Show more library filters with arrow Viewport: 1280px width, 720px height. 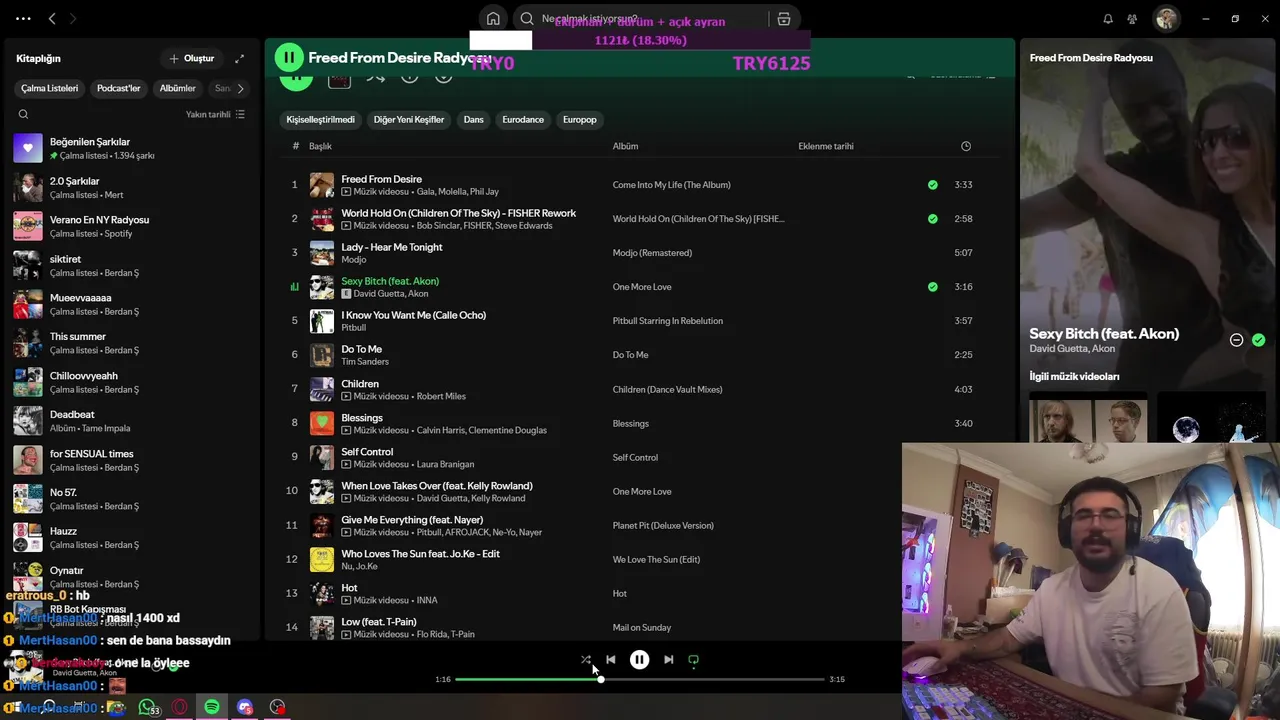tap(240, 88)
